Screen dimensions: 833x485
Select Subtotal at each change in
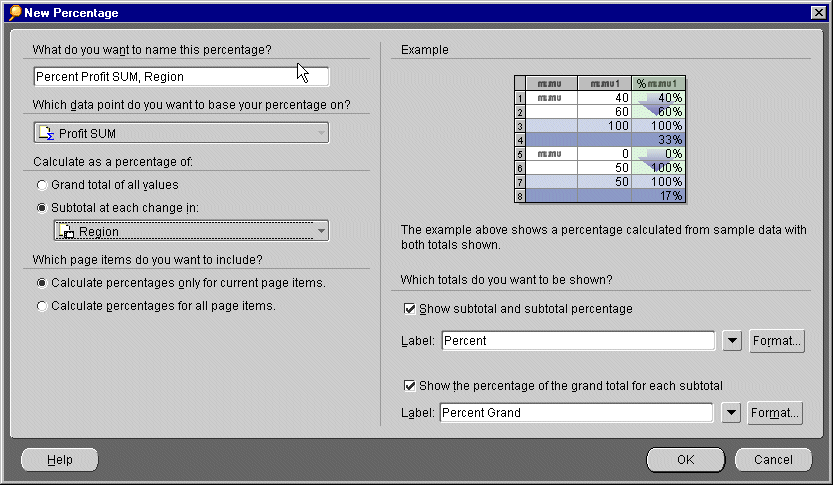pyautogui.click(x=41, y=208)
